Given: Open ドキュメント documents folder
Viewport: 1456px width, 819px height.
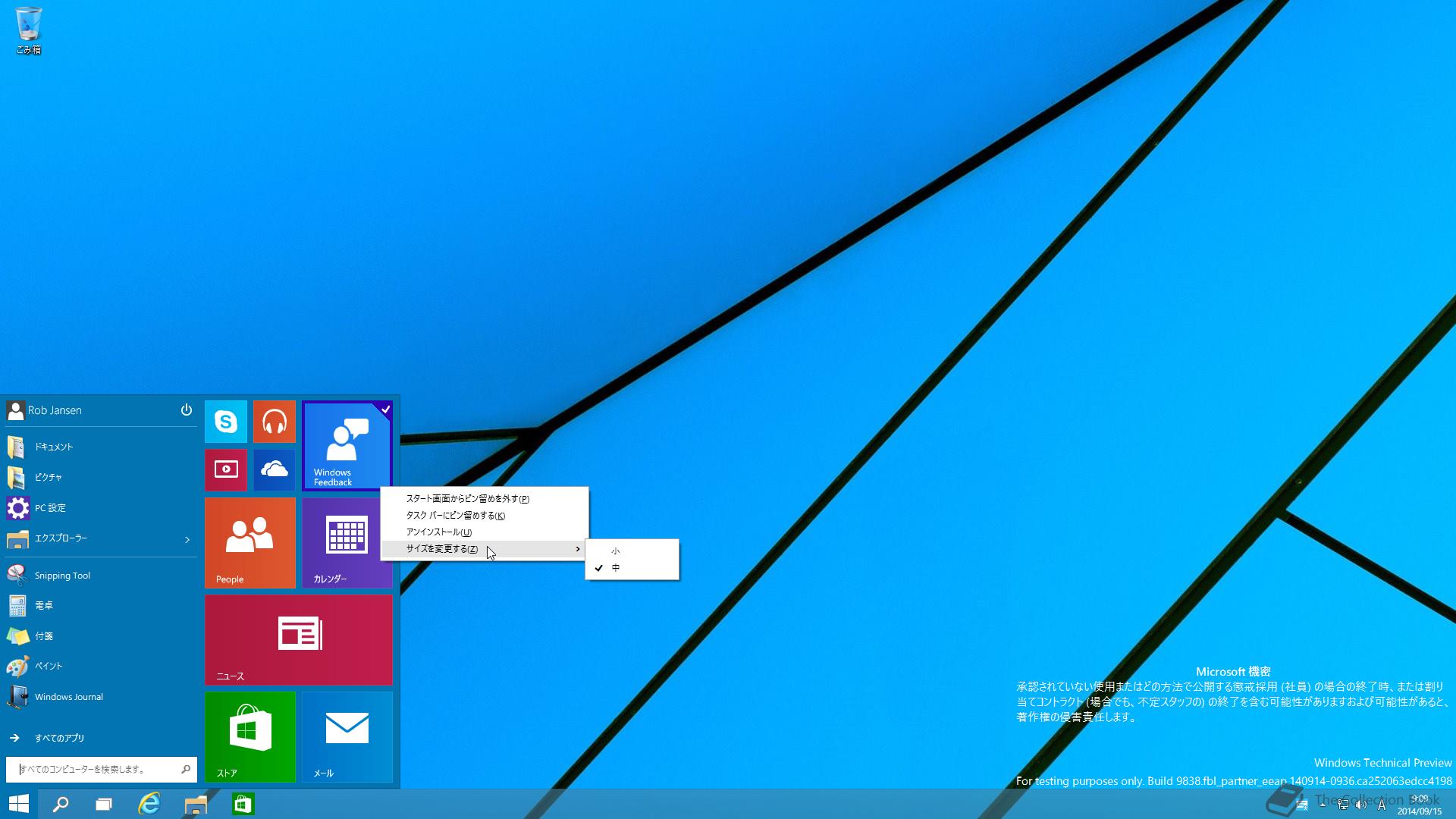Looking at the screenshot, I should pos(100,447).
